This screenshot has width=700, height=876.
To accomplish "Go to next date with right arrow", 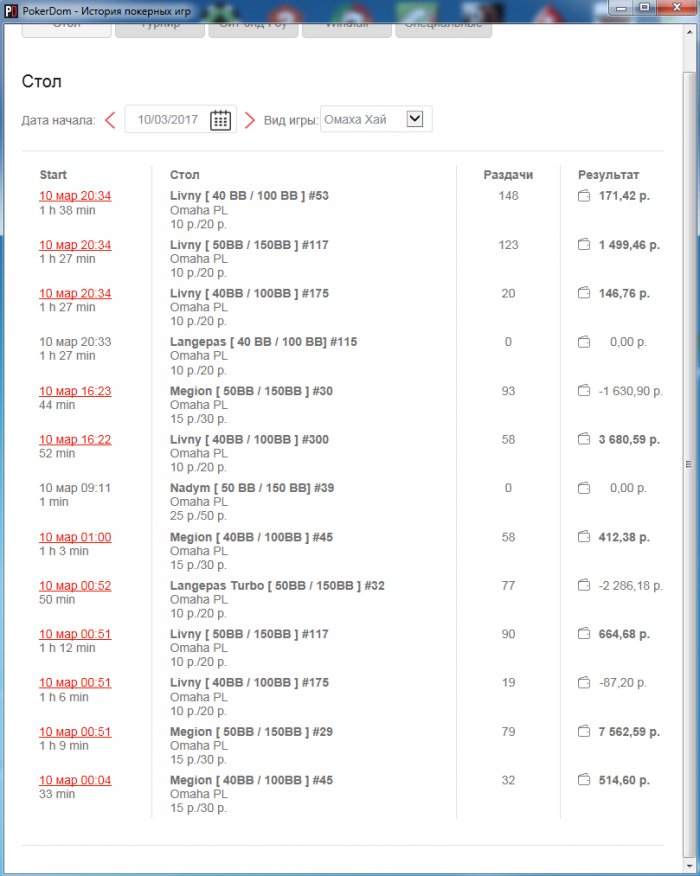I will pyautogui.click(x=250, y=120).
